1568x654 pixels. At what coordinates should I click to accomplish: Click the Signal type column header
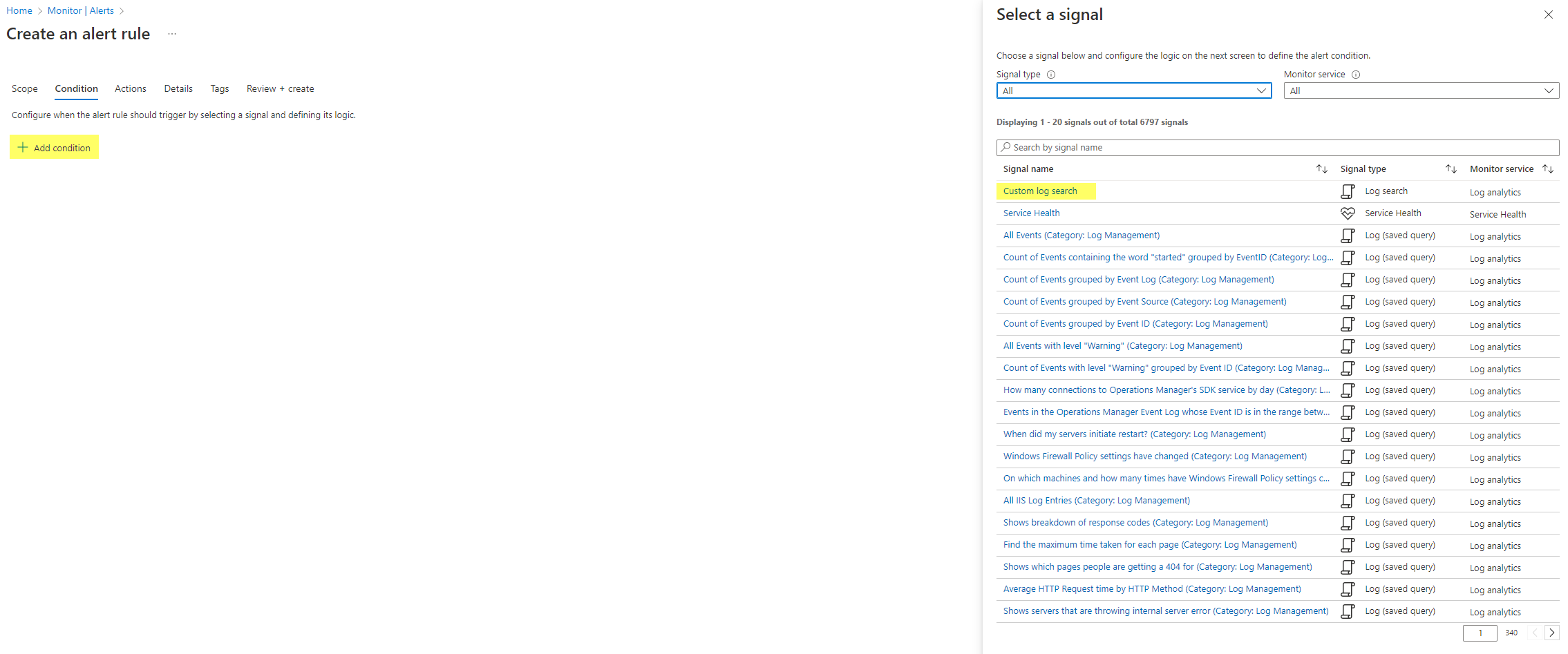[x=1363, y=169]
